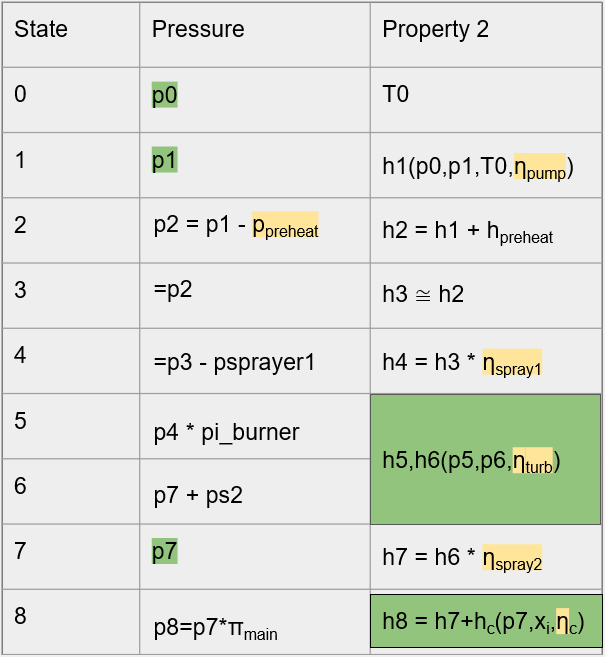This screenshot has height=657, width=605.
Task: Click the h3 ≅ h2 cell
Action: click(x=486, y=296)
